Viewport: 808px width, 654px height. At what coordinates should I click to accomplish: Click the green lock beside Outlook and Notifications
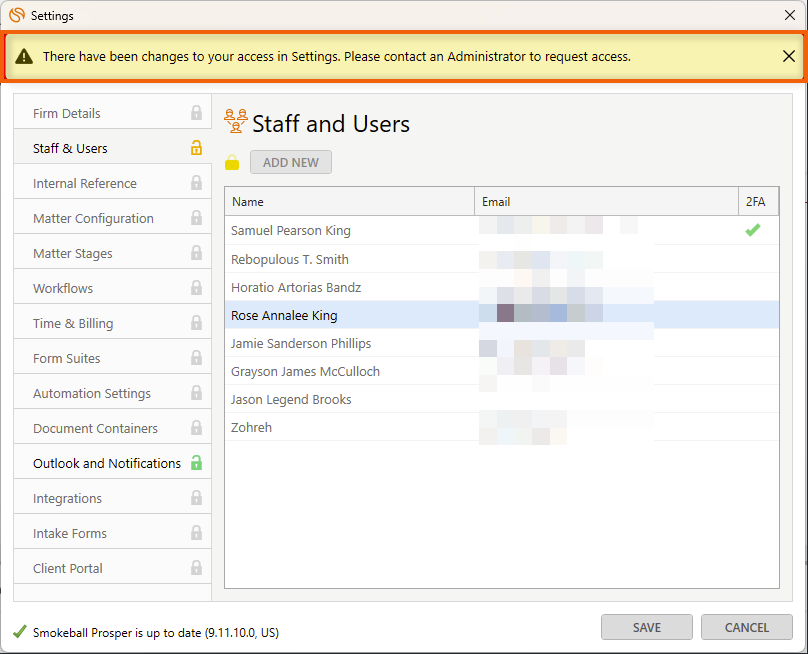pyautogui.click(x=196, y=463)
